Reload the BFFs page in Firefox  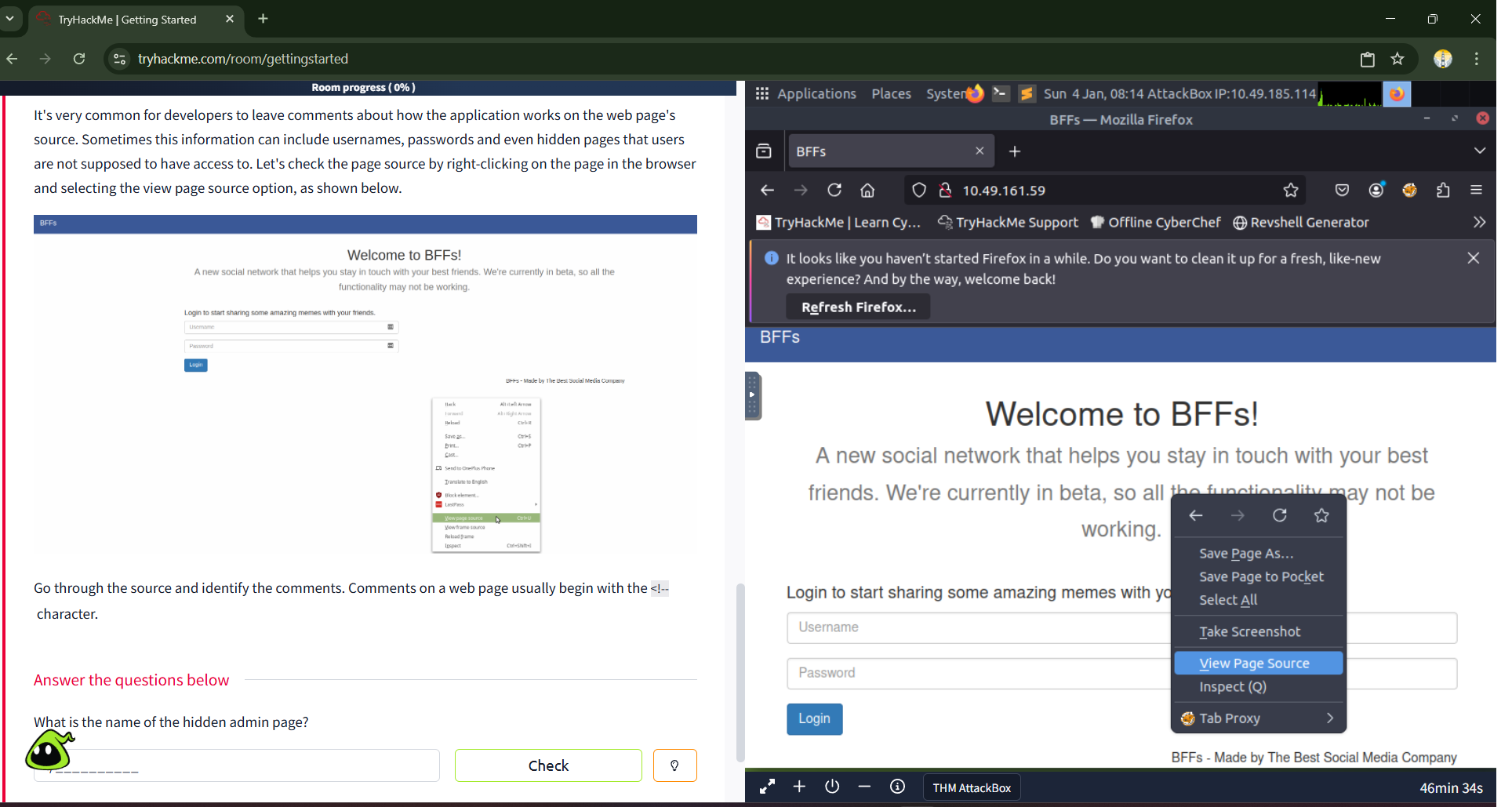point(834,191)
